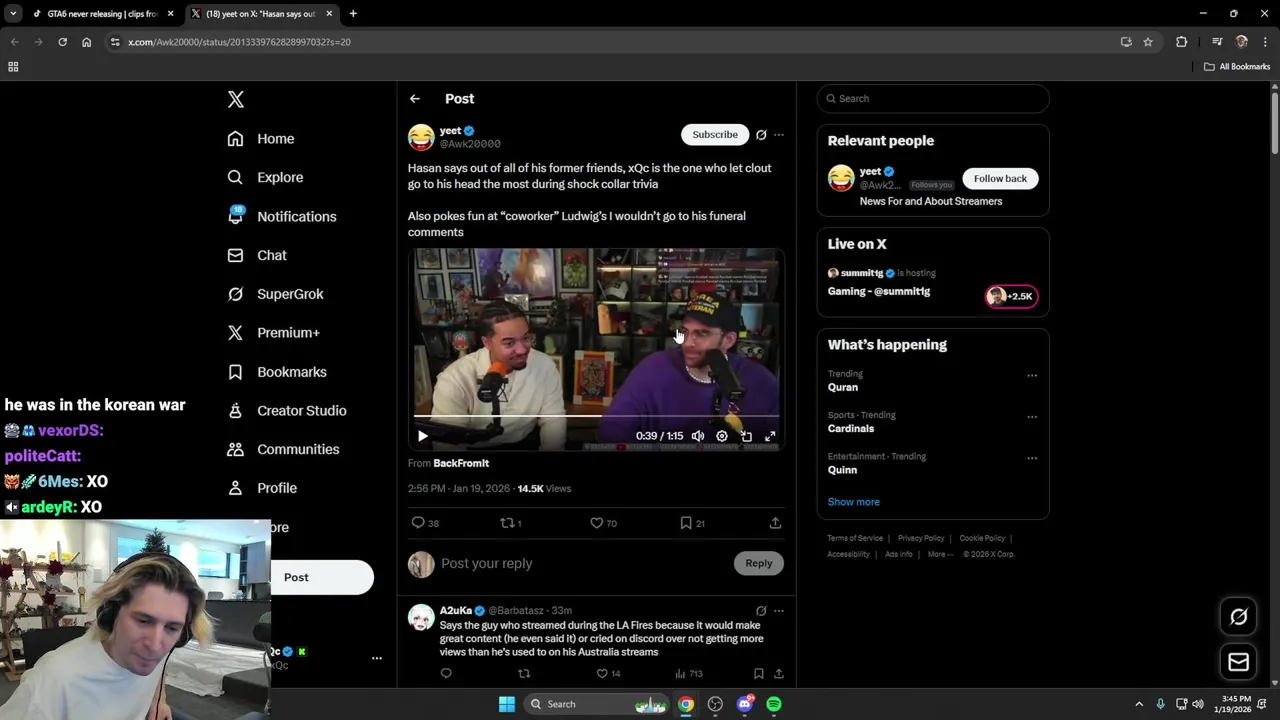Play the video in the post

click(422, 436)
